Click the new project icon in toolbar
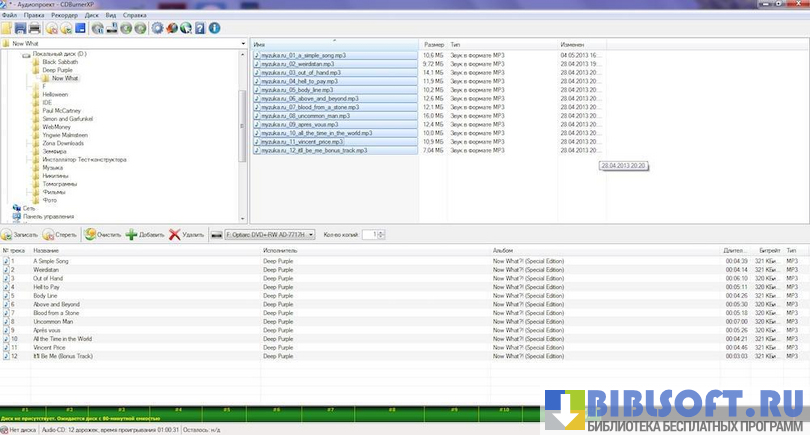Viewport: 810px width, 435px height. click(x=7, y=28)
